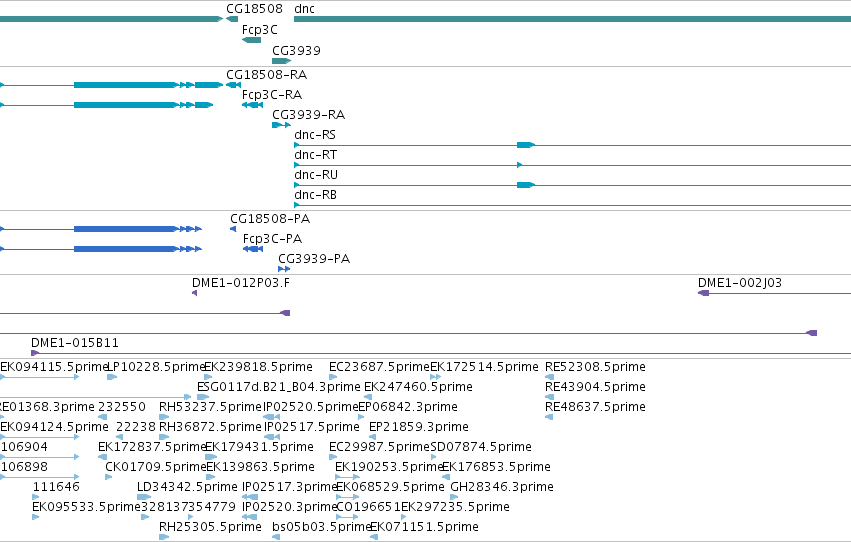Open the CG3939-RA transcript label
Image resolution: width=851 pixels, height=542 pixels.
coord(309,114)
